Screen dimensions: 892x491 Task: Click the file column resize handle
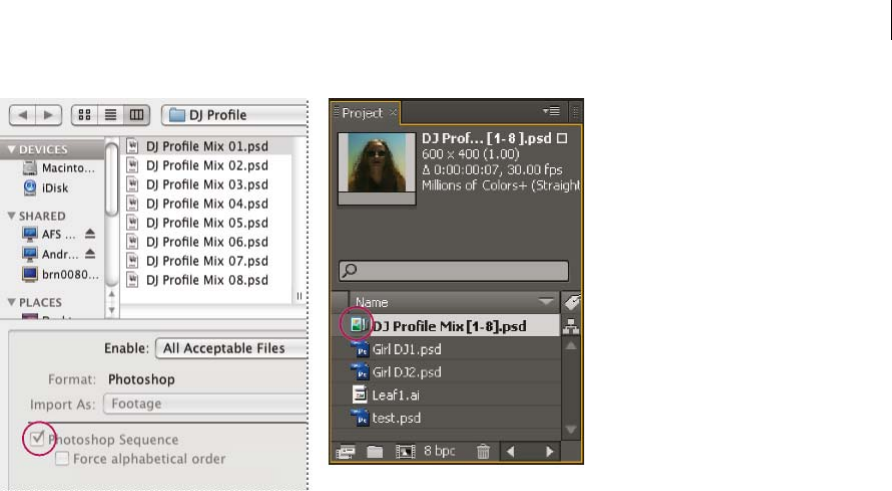tap(299, 296)
